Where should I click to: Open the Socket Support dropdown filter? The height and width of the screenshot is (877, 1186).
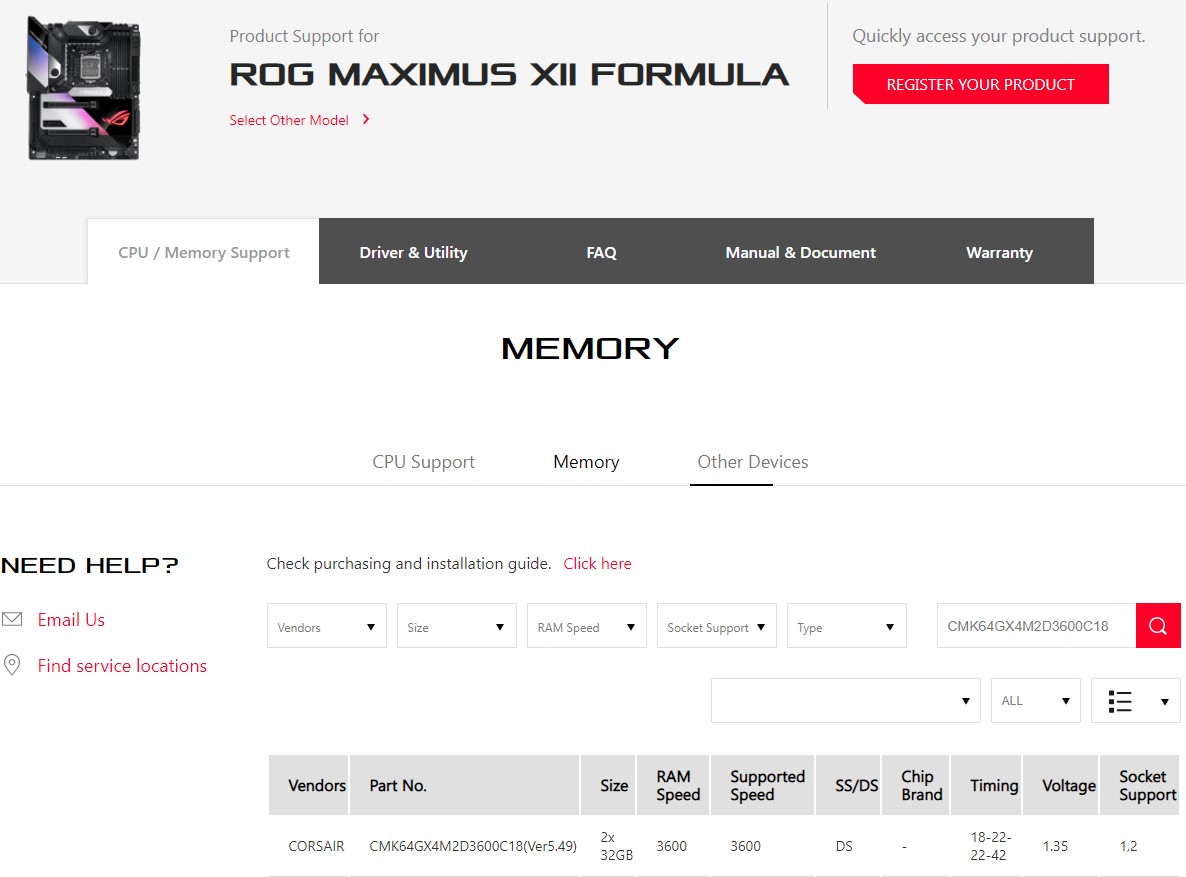click(717, 626)
